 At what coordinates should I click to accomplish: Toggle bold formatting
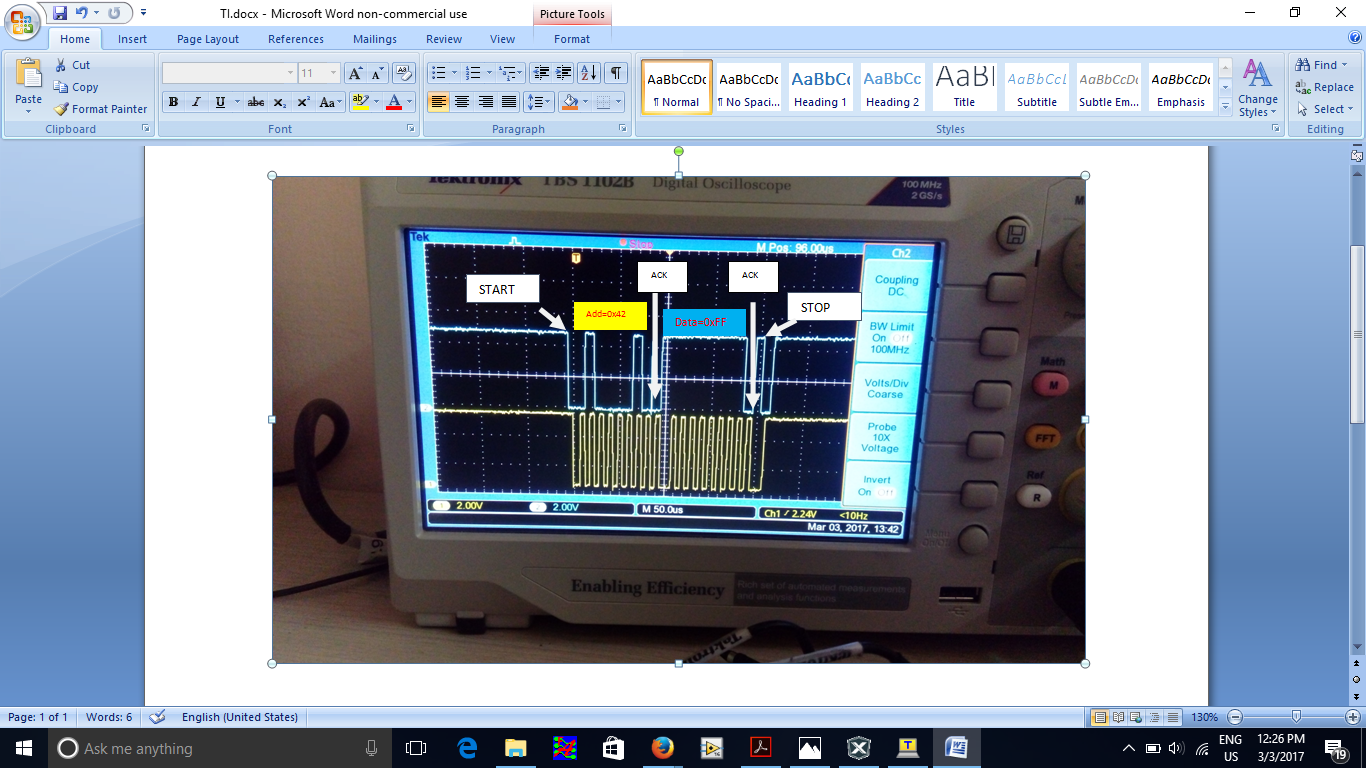173,102
